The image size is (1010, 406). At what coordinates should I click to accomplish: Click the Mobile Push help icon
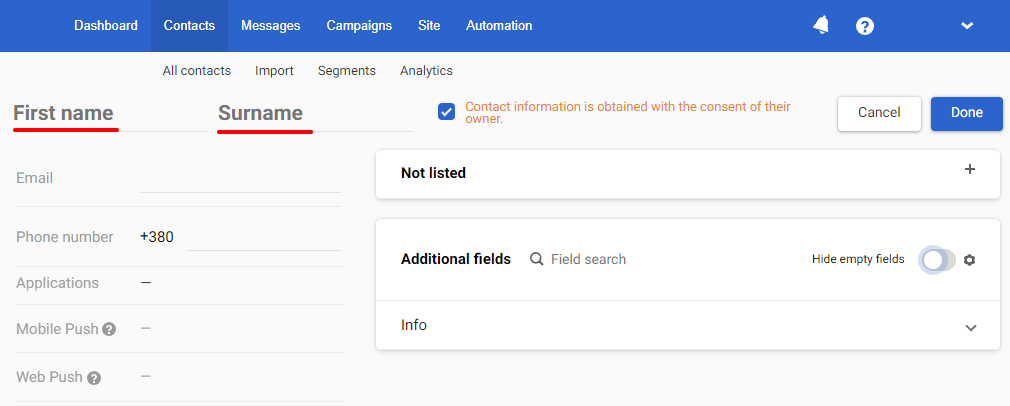[x=109, y=329]
